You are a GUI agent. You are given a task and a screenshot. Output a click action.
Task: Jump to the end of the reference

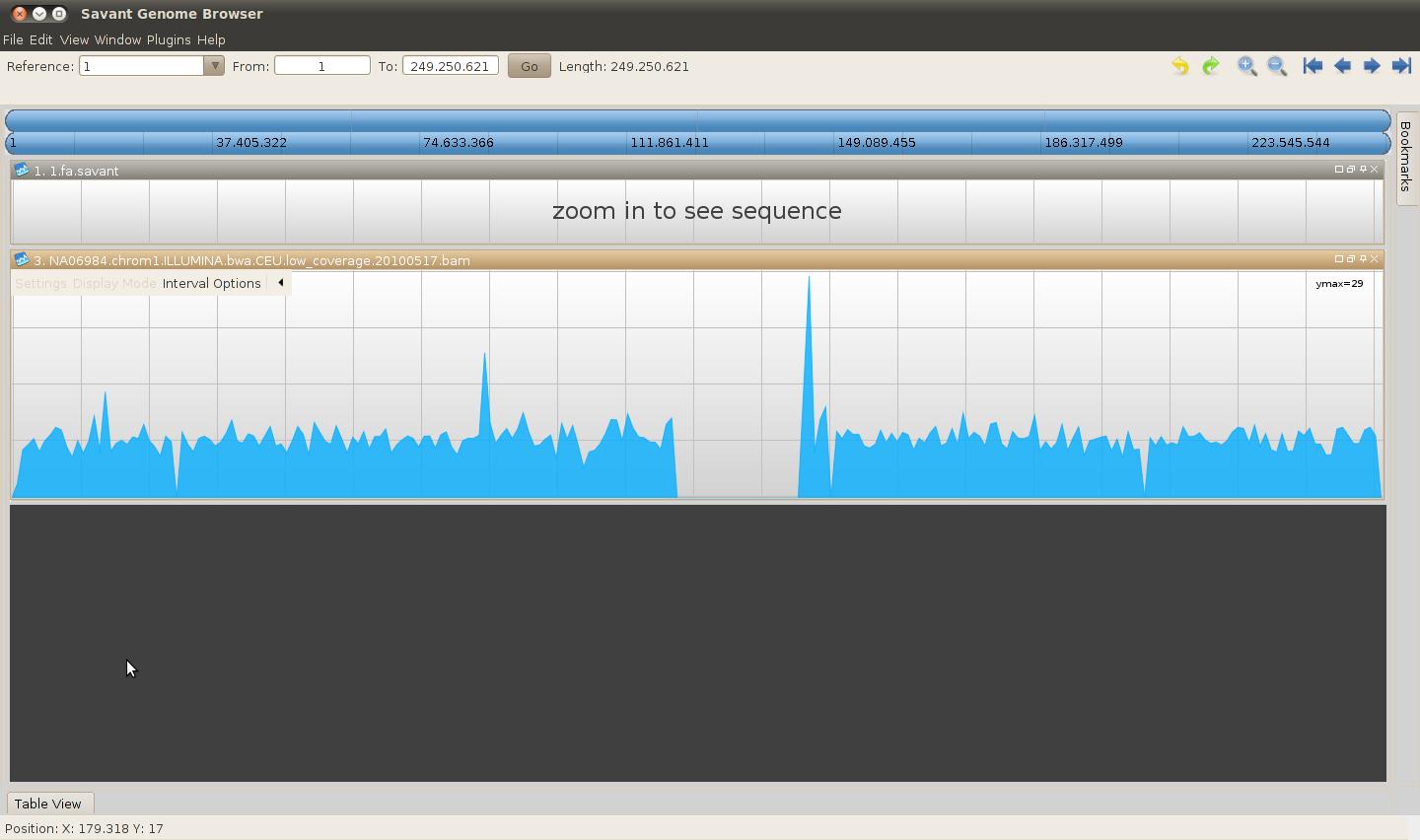(x=1401, y=66)
